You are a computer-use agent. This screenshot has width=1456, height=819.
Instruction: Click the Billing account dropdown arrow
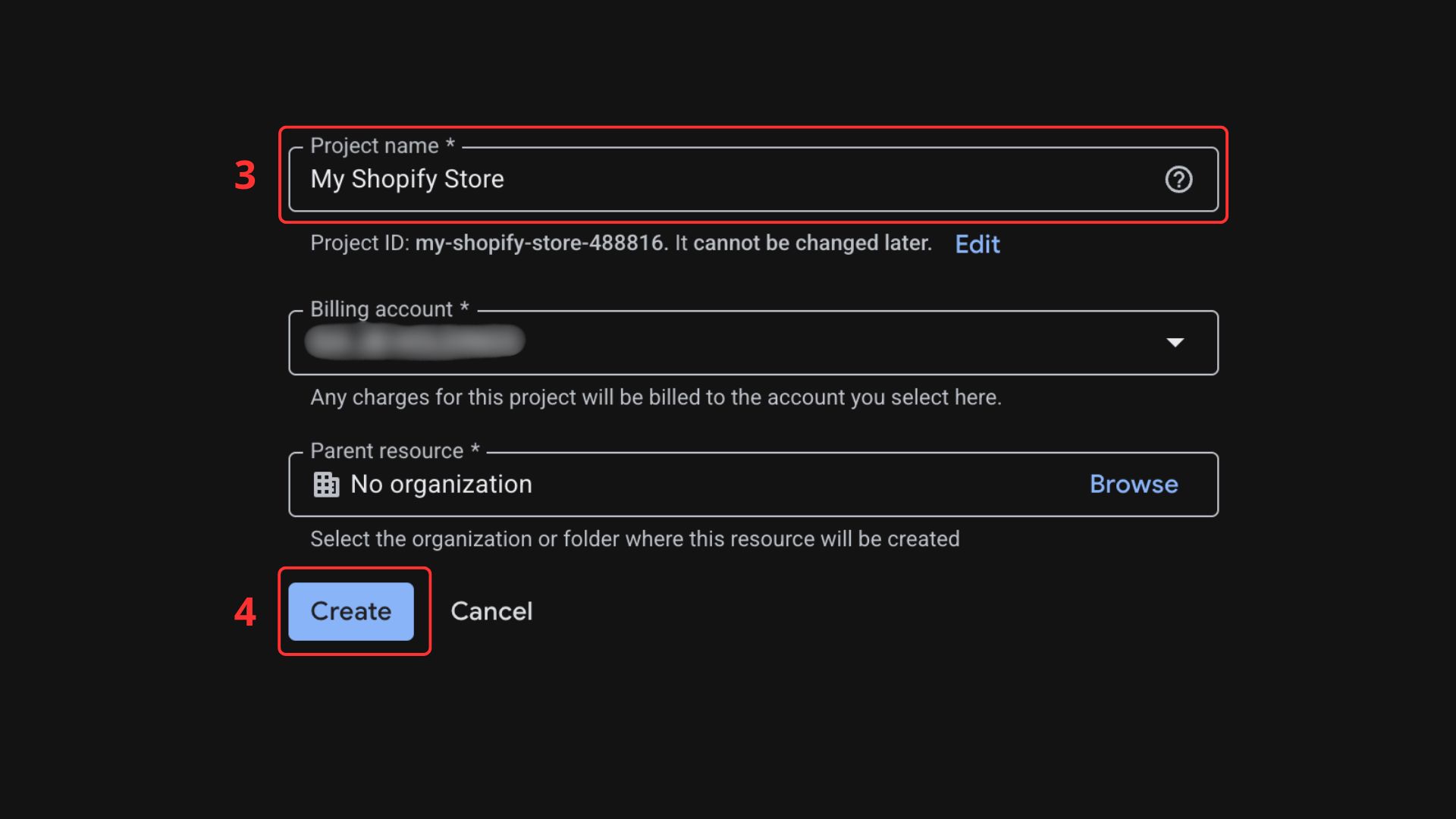[x=1175, y=343]
